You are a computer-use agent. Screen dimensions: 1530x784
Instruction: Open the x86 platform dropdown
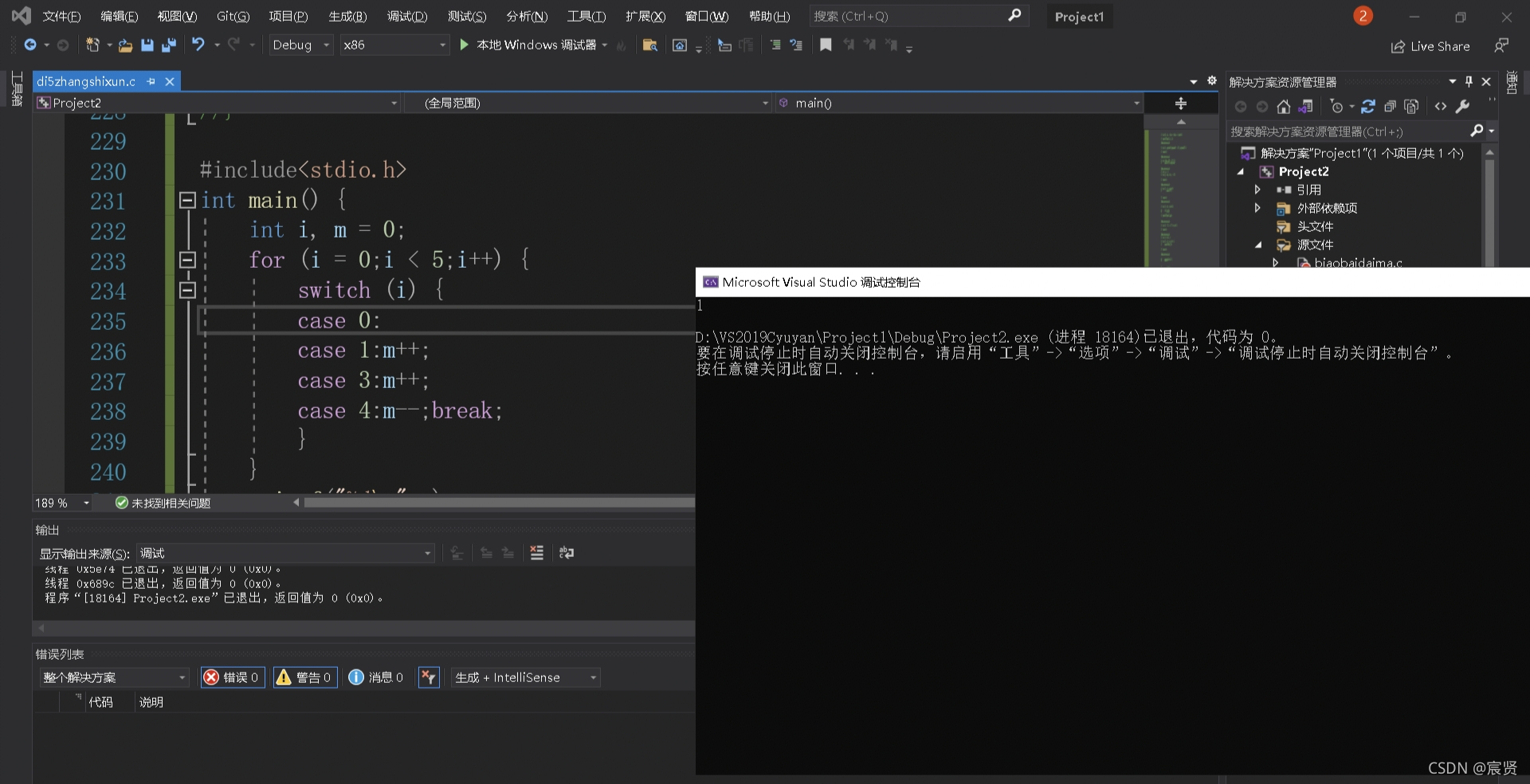coord(394,45)
